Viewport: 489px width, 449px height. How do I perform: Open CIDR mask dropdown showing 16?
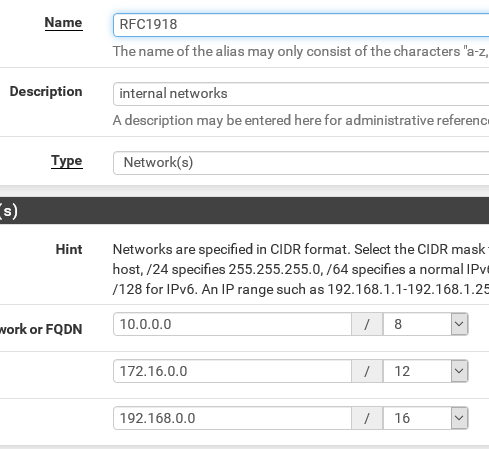point(426,418)
